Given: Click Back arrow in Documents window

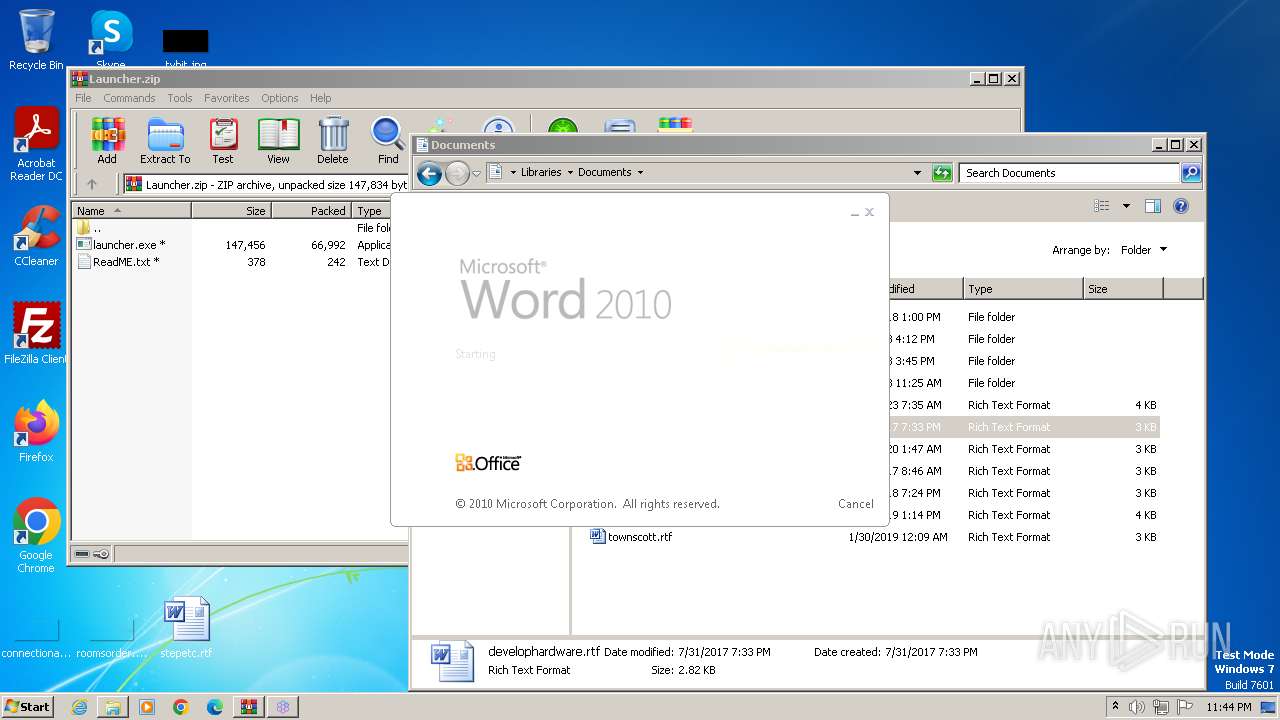Looking at the screenshot, I should 429,173.
